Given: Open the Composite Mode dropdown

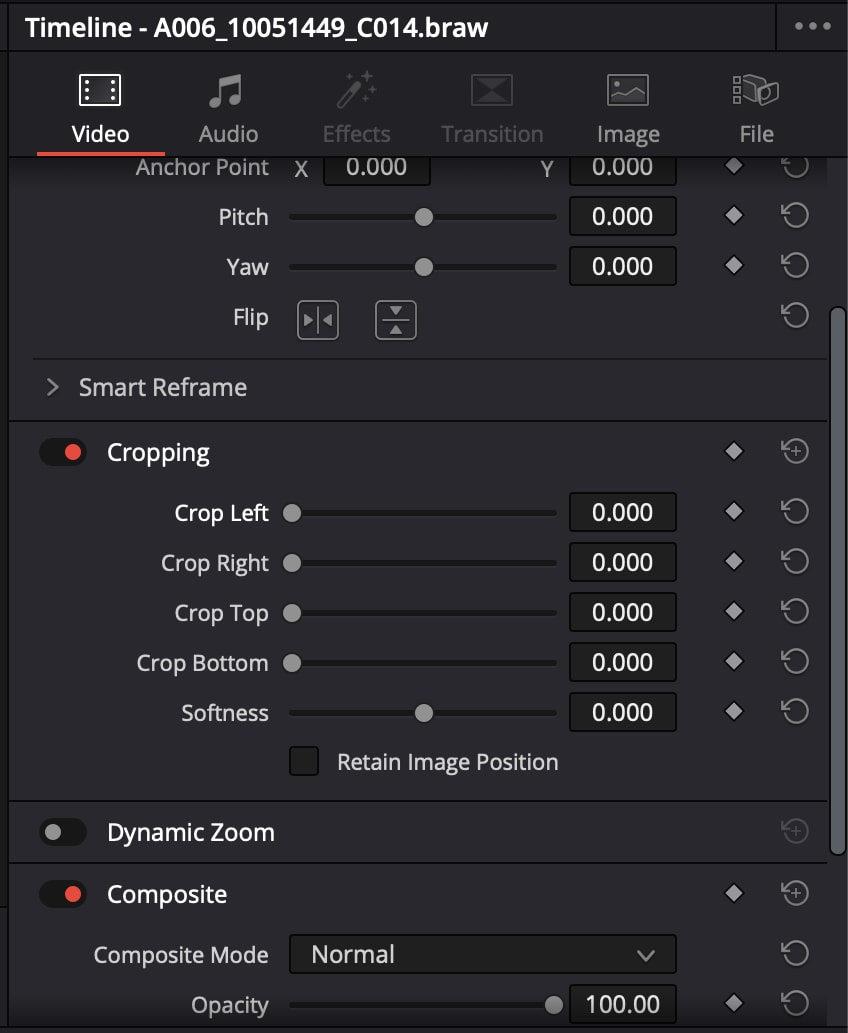Looking at the screenshot, I should click(483, 954).
